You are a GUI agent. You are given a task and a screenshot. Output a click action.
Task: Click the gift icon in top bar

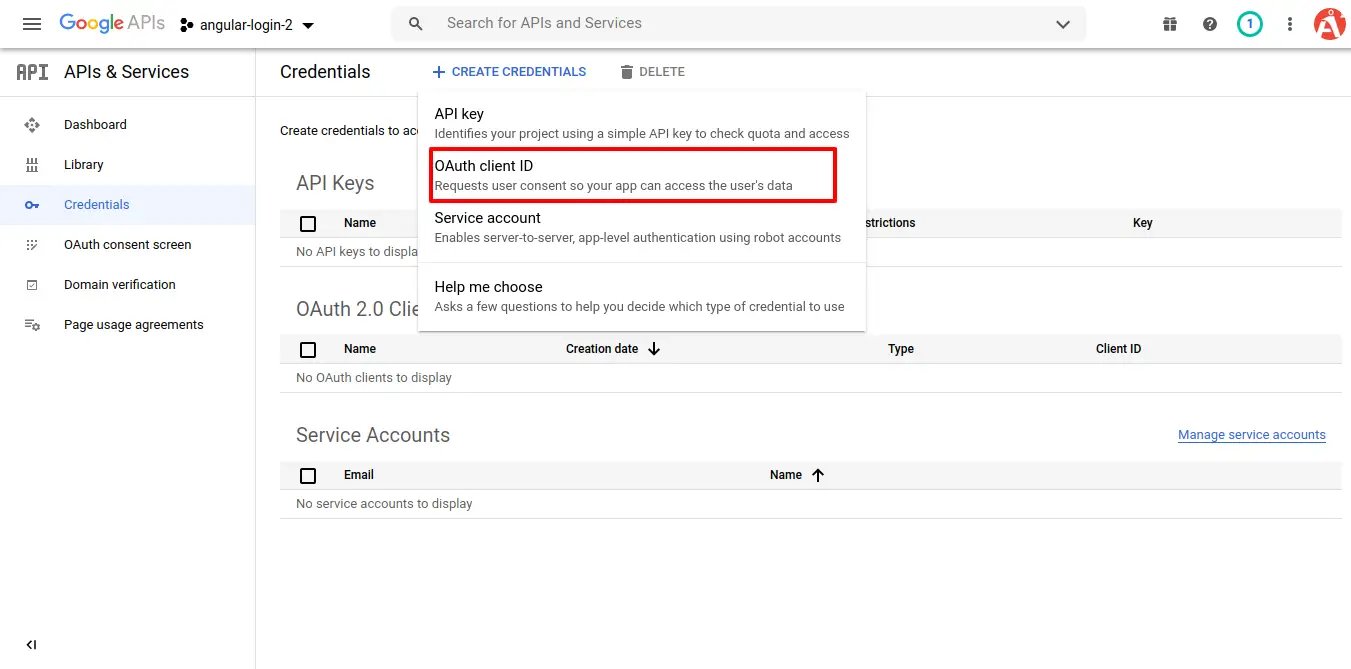point(1170,24)
